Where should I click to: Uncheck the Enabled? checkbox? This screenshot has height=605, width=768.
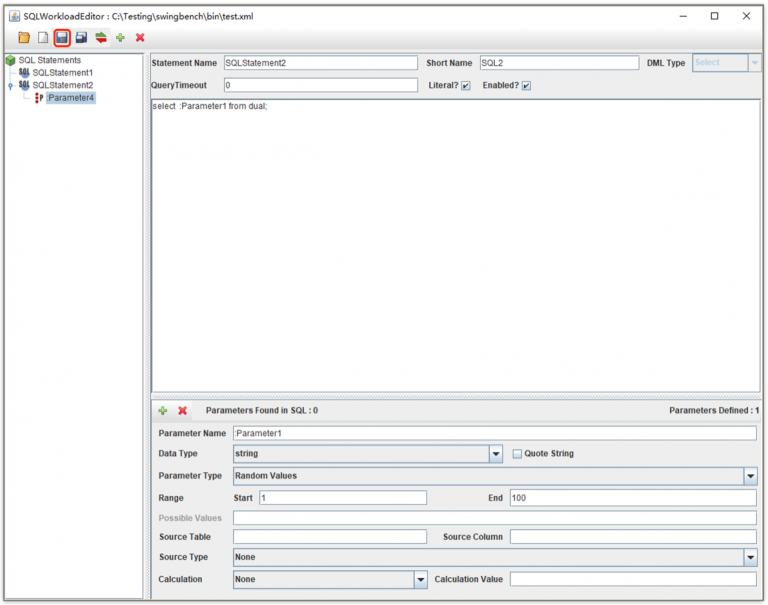526,86
